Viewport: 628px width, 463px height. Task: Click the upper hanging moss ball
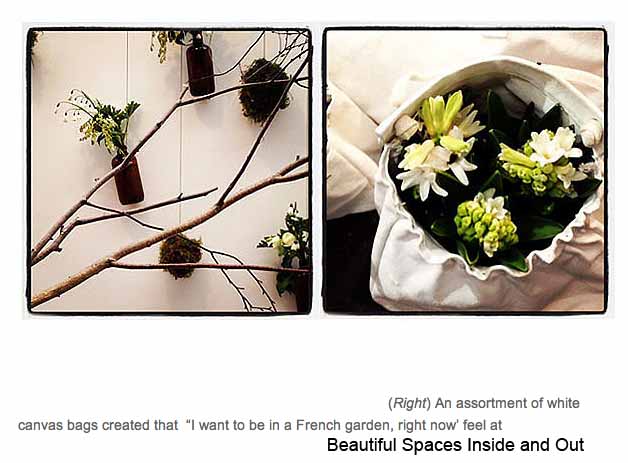[x=265, y=90]
